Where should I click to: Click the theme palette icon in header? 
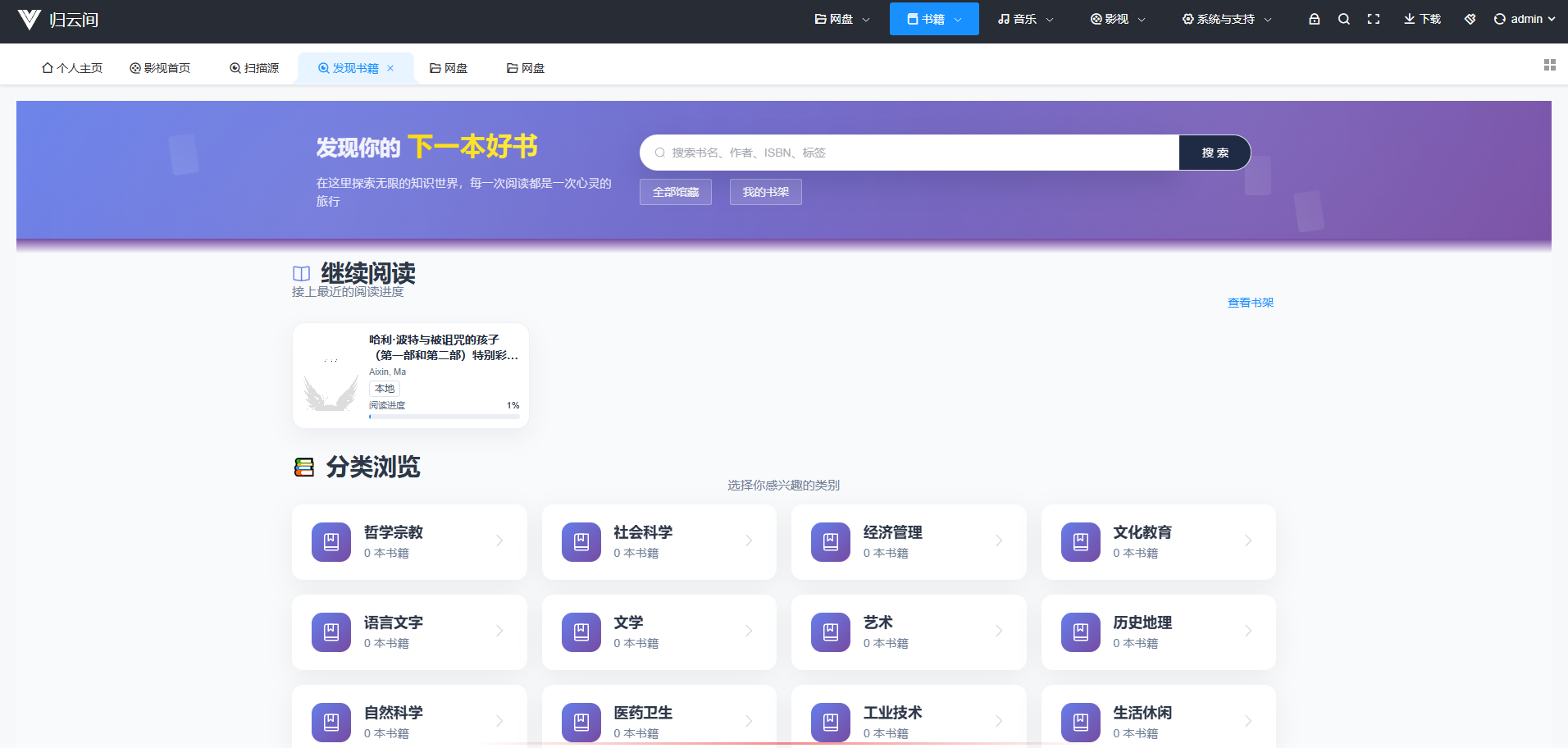click(1470, 19)
